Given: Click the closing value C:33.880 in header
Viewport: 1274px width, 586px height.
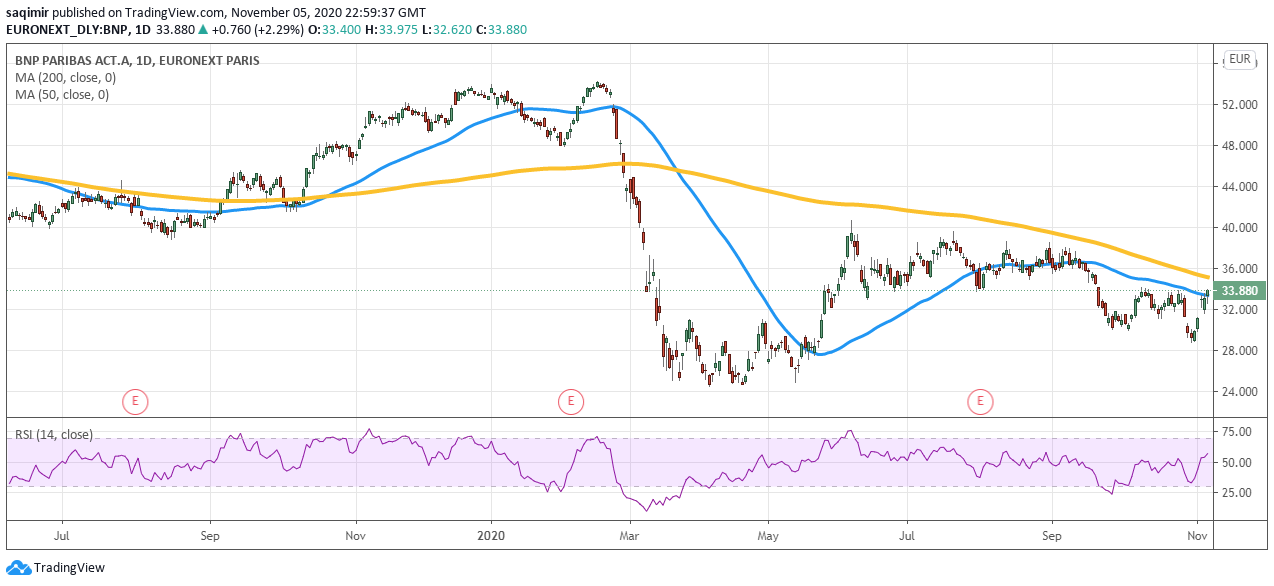Looking at the screenshot, I should [500, 29].
